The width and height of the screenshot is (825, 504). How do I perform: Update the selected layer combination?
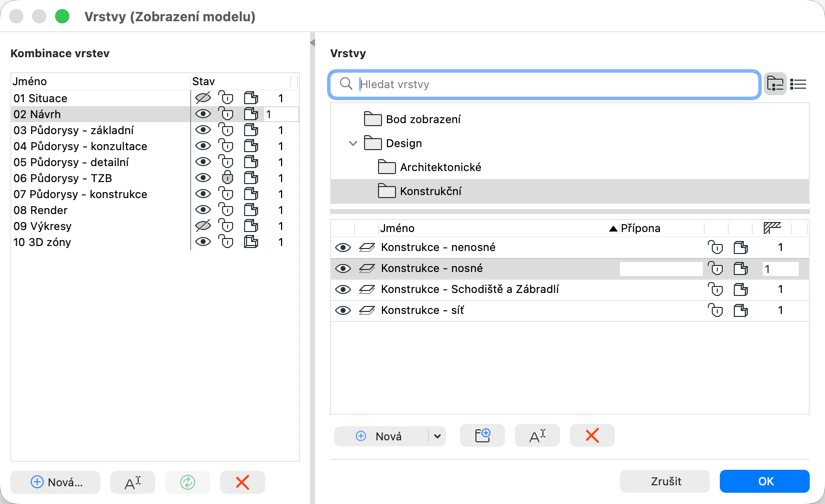click(x=188, y=482)
